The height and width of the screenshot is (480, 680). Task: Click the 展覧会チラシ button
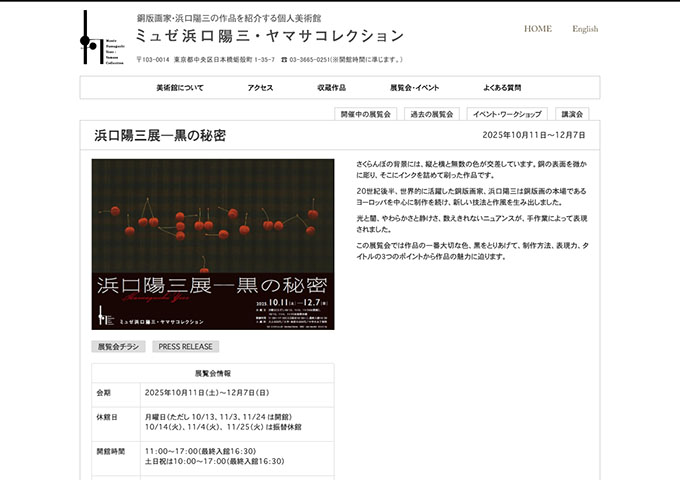(x=118, y=347)
